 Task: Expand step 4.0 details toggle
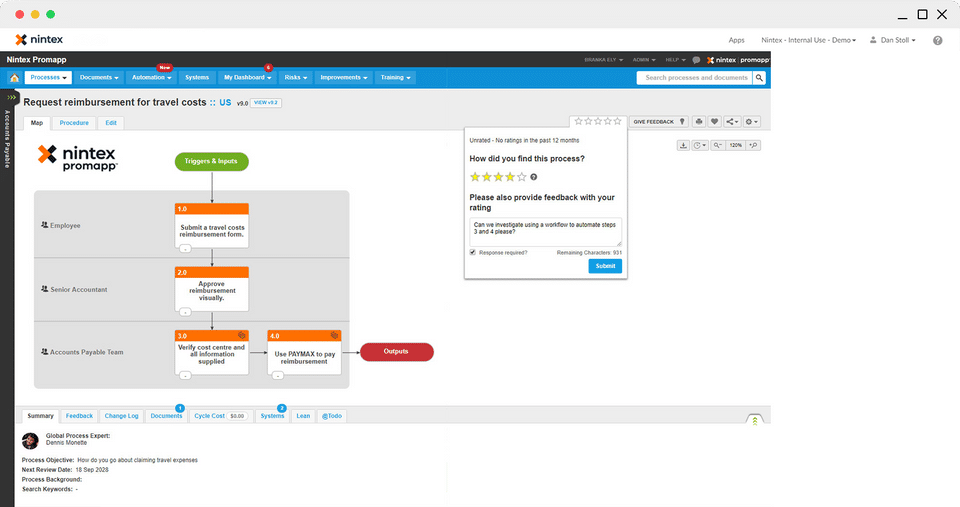pos(278,375)
